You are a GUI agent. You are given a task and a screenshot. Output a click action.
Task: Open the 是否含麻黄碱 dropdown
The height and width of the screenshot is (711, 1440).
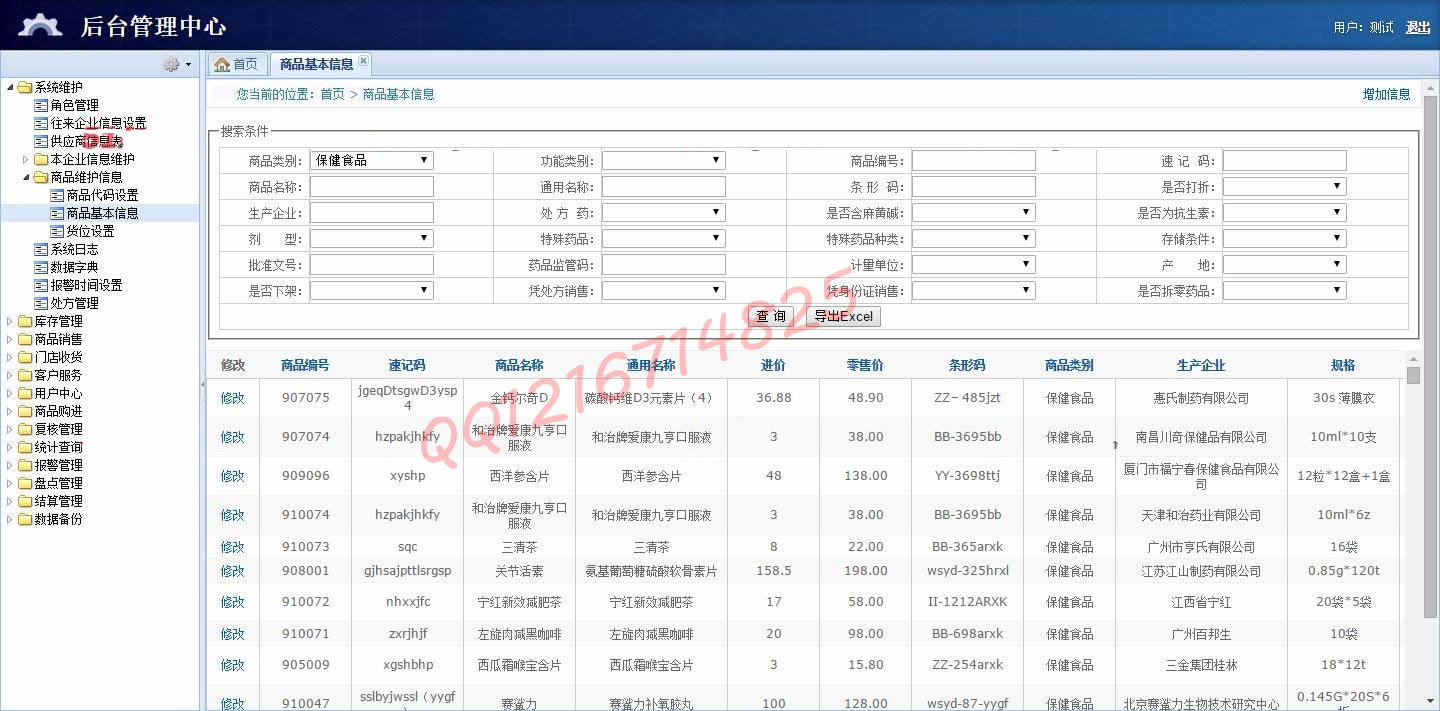pos(973,212)
